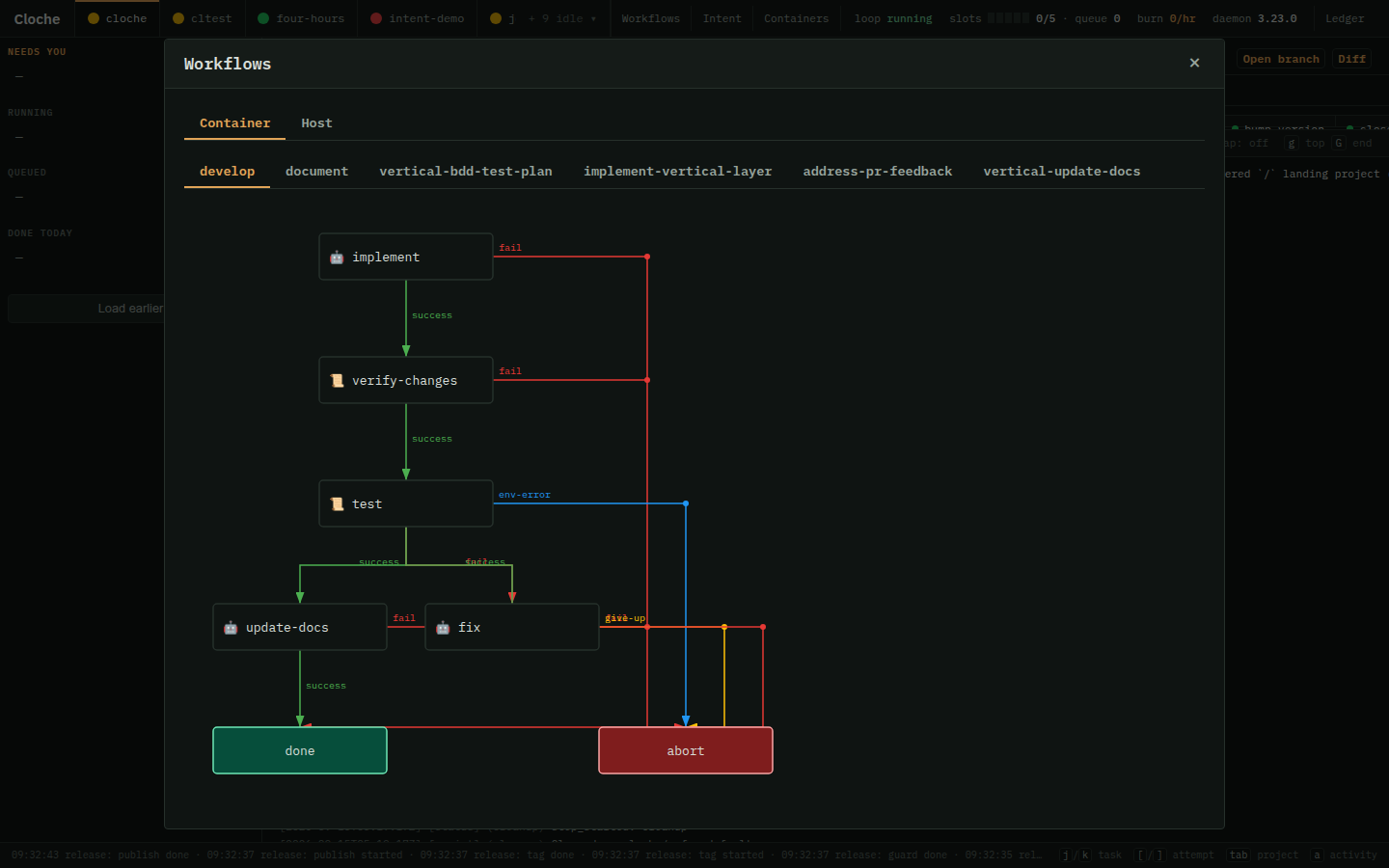The image size is (1389, 868).
Task: Switch to the intent-demo project tab
Action: tap(418, 18)
